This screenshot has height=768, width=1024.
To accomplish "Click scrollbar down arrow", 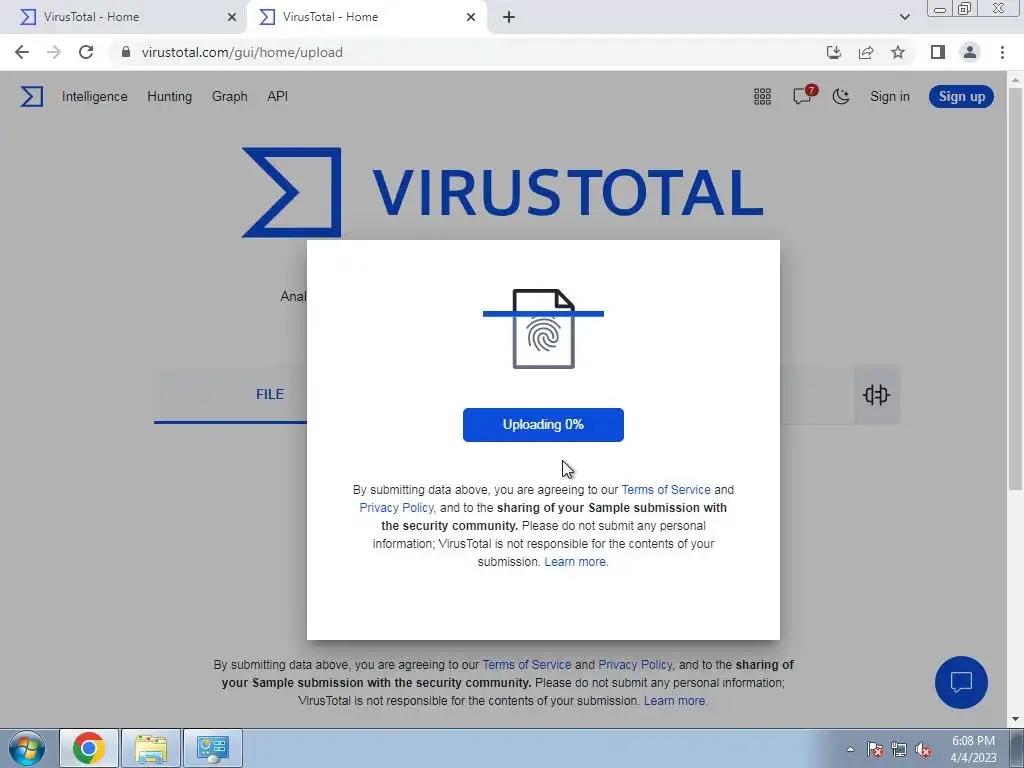I will click(x=1016, y=720).
